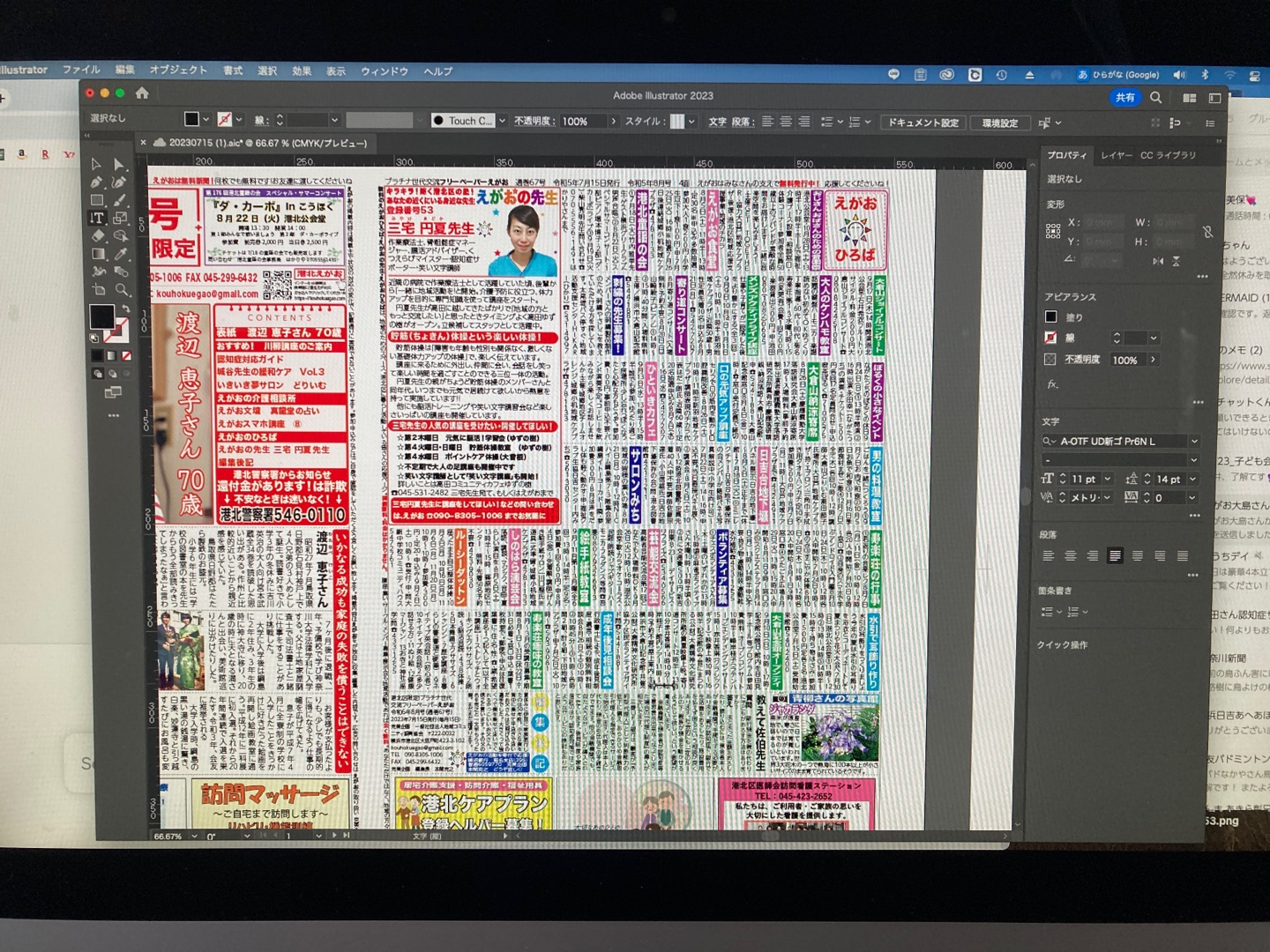
Task: Choose the Rectangle shape tool
Action: pyautogui.click(x=97, y=200)
